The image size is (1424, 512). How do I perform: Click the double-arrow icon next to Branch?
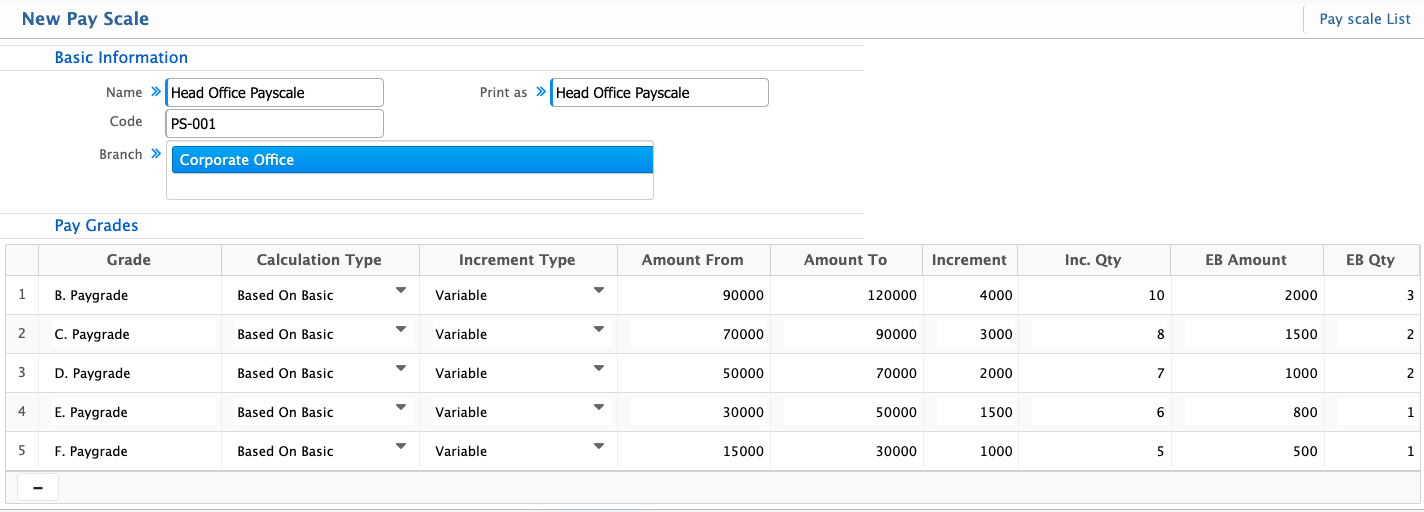[x=156, y=154]
